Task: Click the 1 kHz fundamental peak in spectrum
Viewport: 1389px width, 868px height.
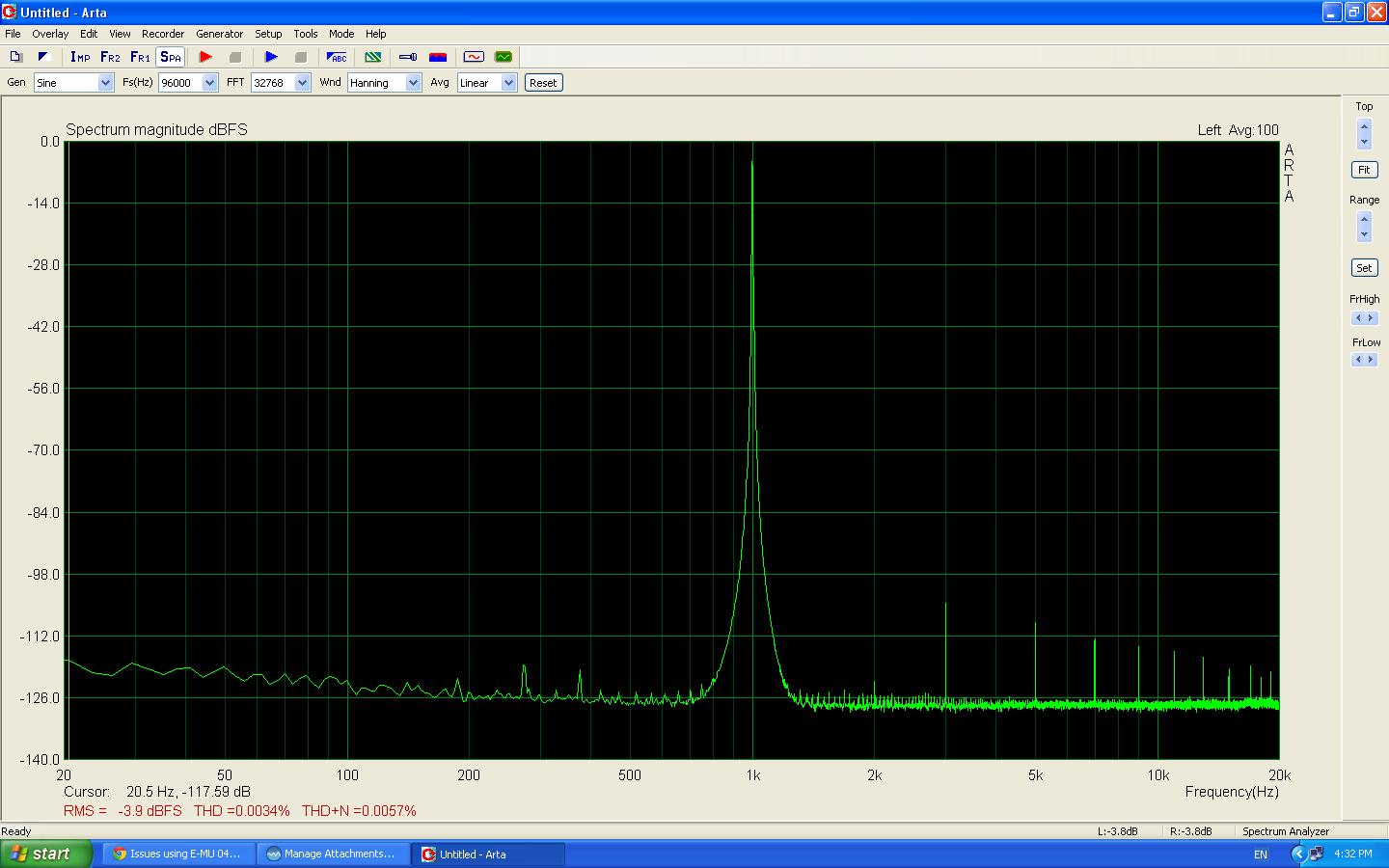Action: 752,163
